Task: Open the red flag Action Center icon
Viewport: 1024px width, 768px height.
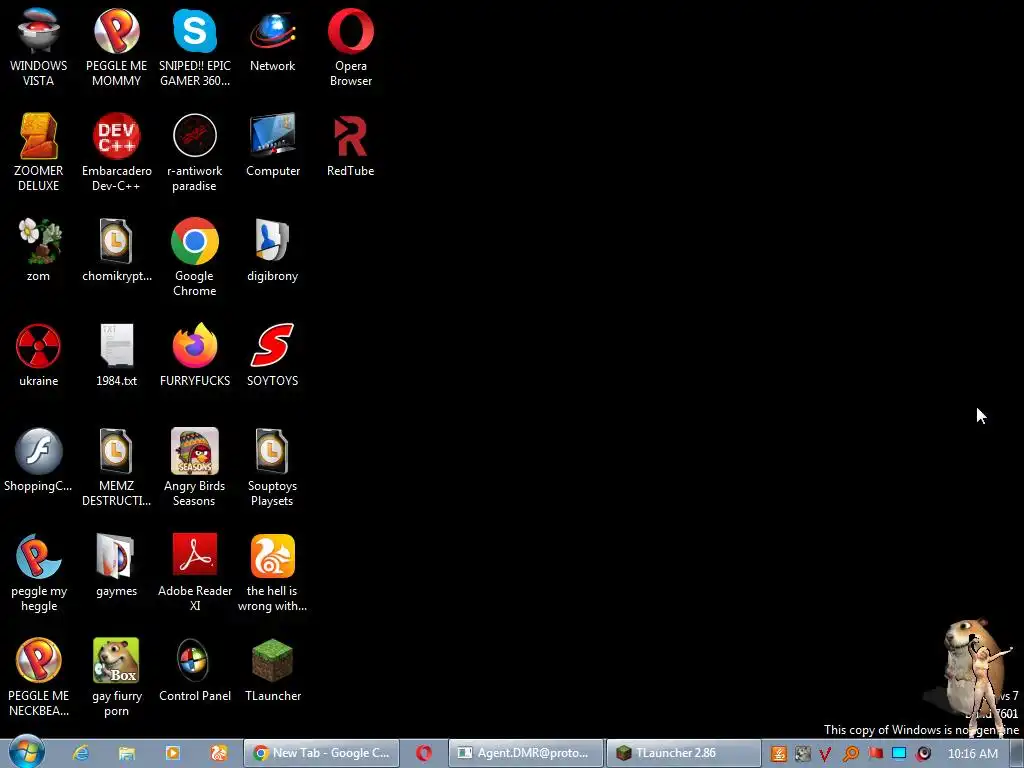Action: 875,754
